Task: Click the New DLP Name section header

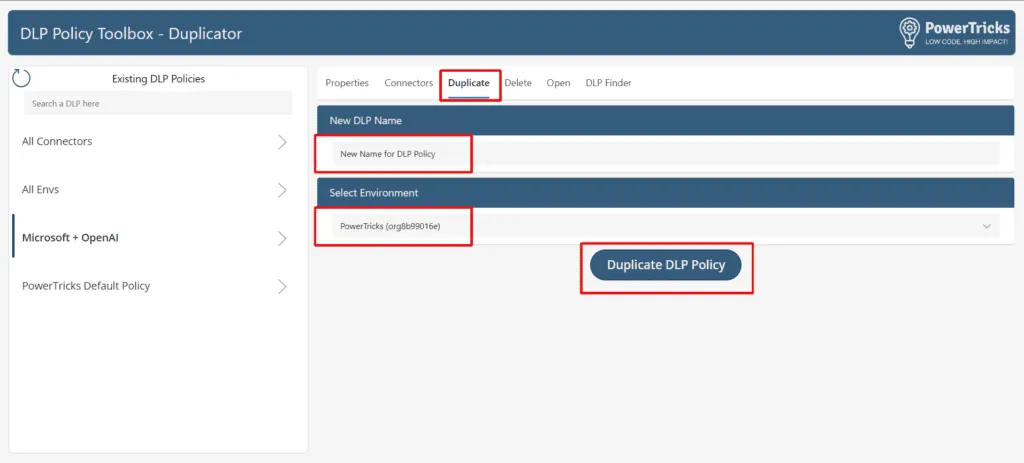Action: click(665, 120)
